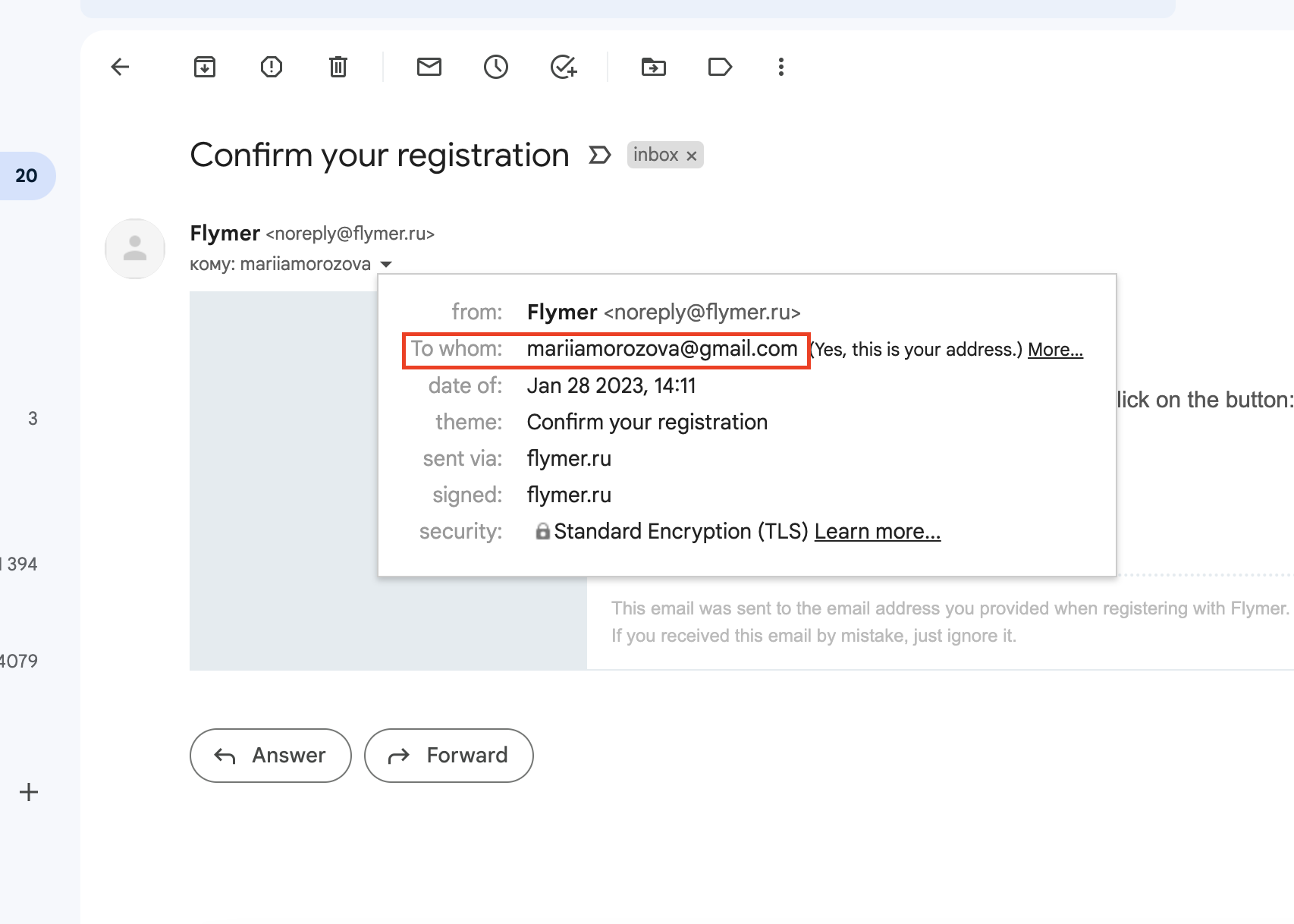Toggle the importance marker beside subject
Image resolution: width=1294 pixels, height=924 pixels.
(x=599, y=155)
